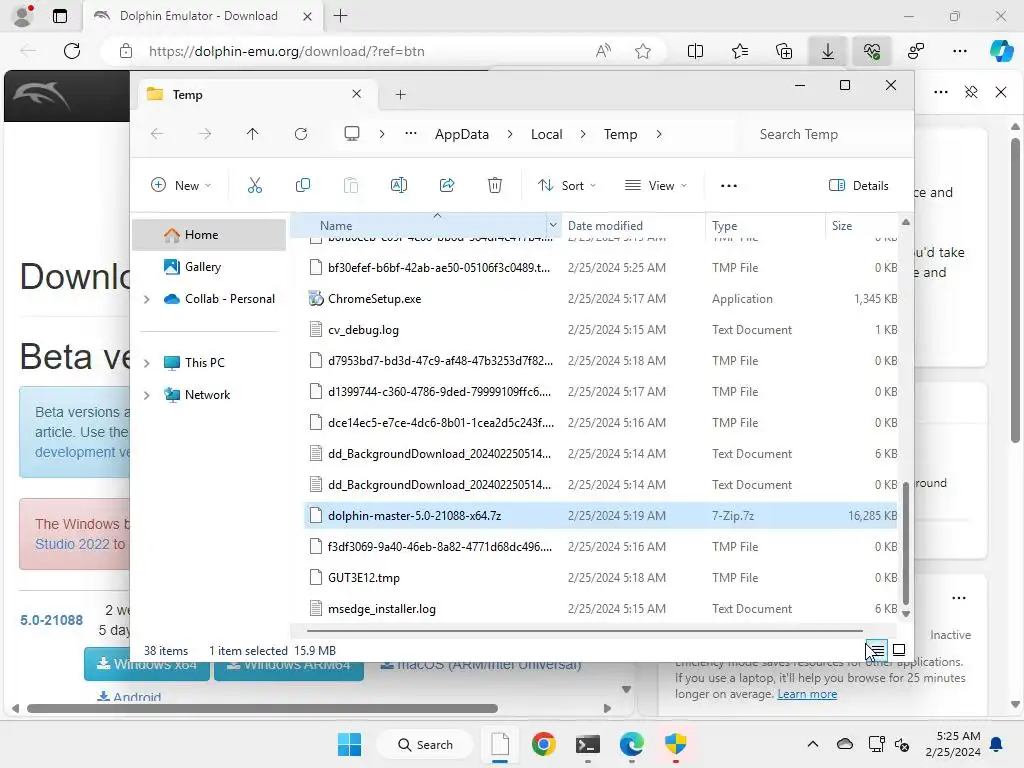Screen dimensions: 1024x768
Task: Click the Edge address bar URL
Action: tap(287, 51)
